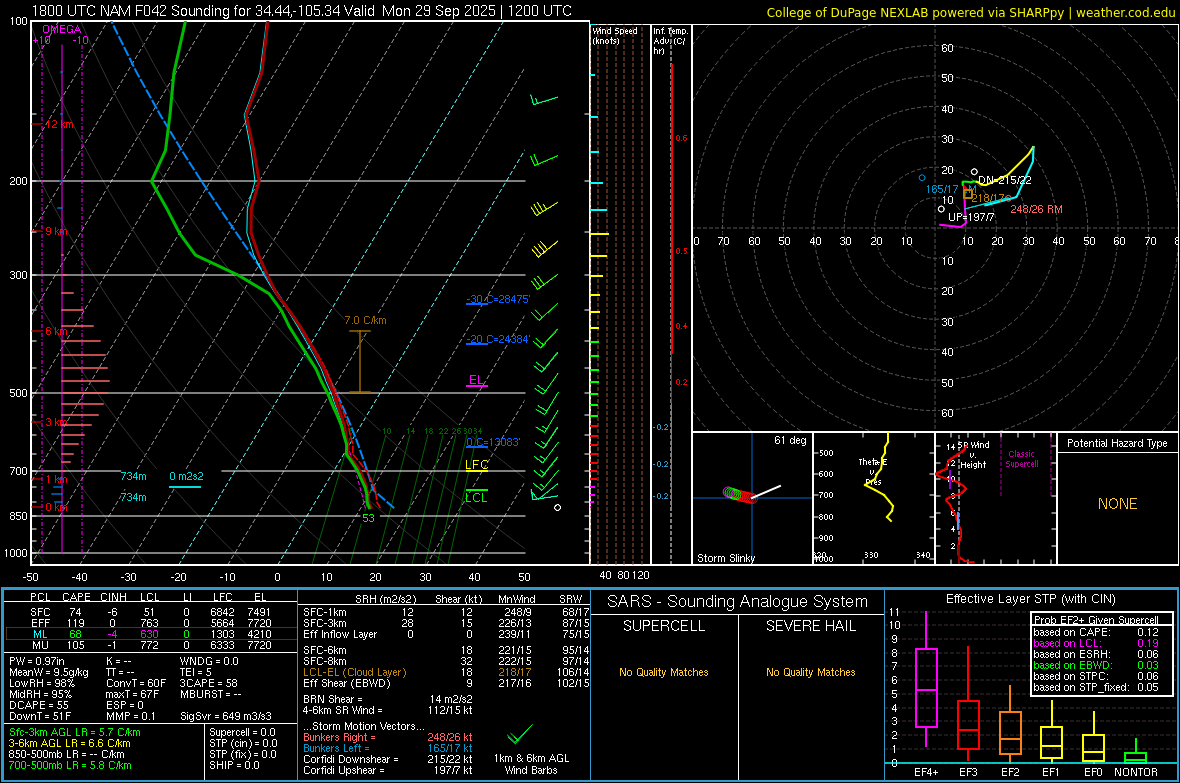The height and width of the screenshot is (783, 1180).
Task: Click the Potential Hazard Type header
Action: click(x=1117, y=443)
